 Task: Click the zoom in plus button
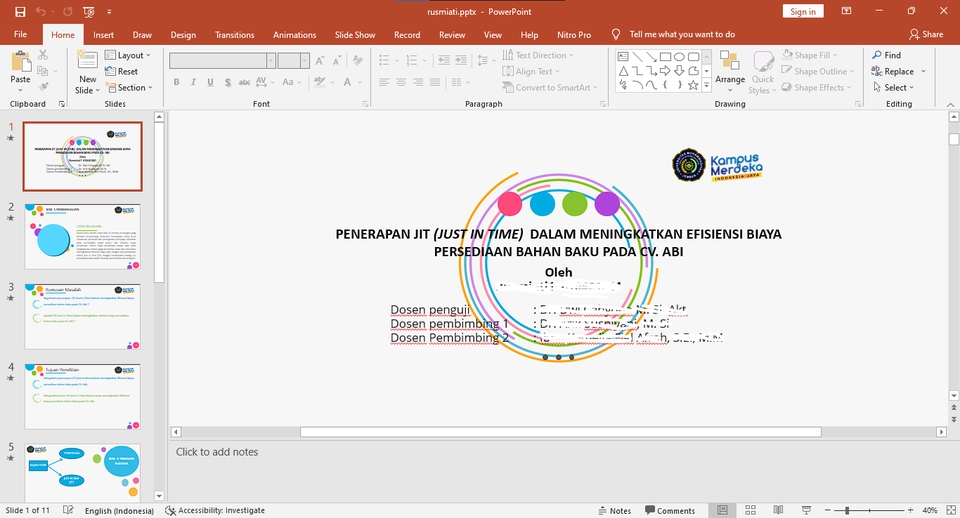[910, 510]
